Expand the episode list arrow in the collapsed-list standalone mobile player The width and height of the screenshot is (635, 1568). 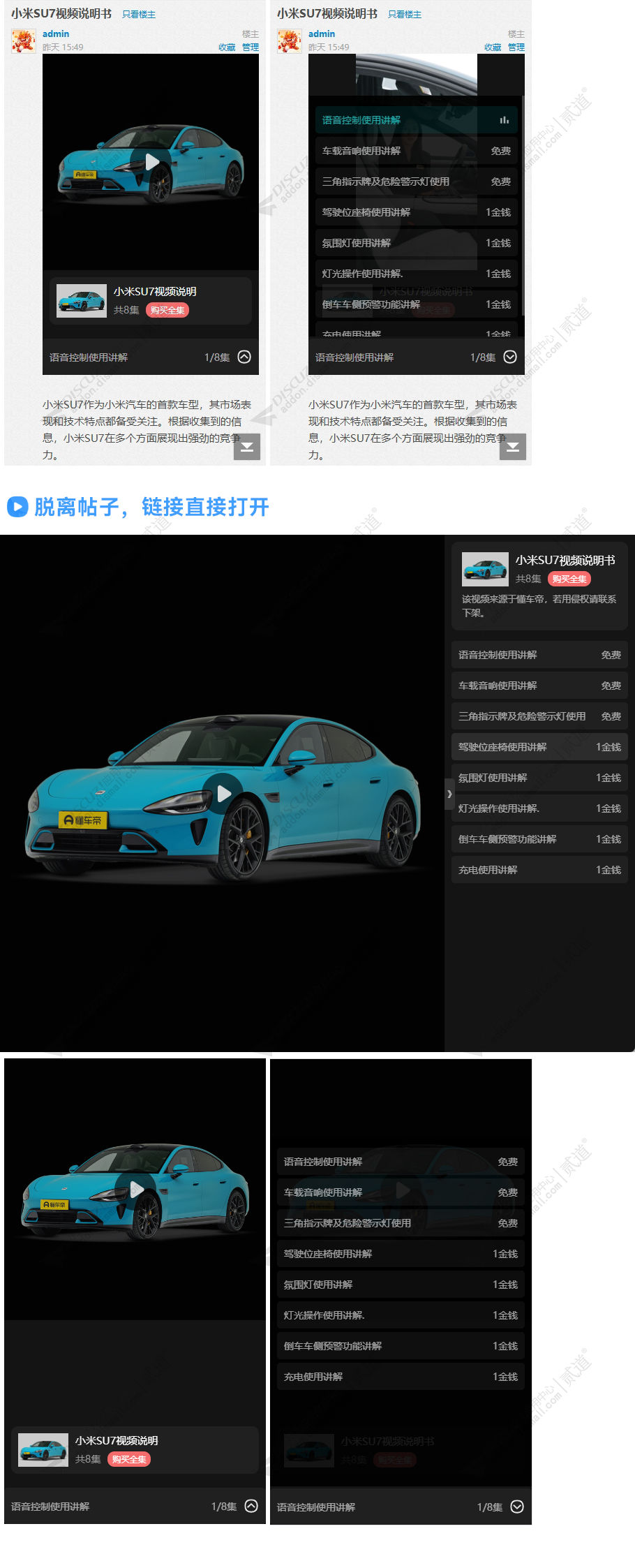[251, 1506]
